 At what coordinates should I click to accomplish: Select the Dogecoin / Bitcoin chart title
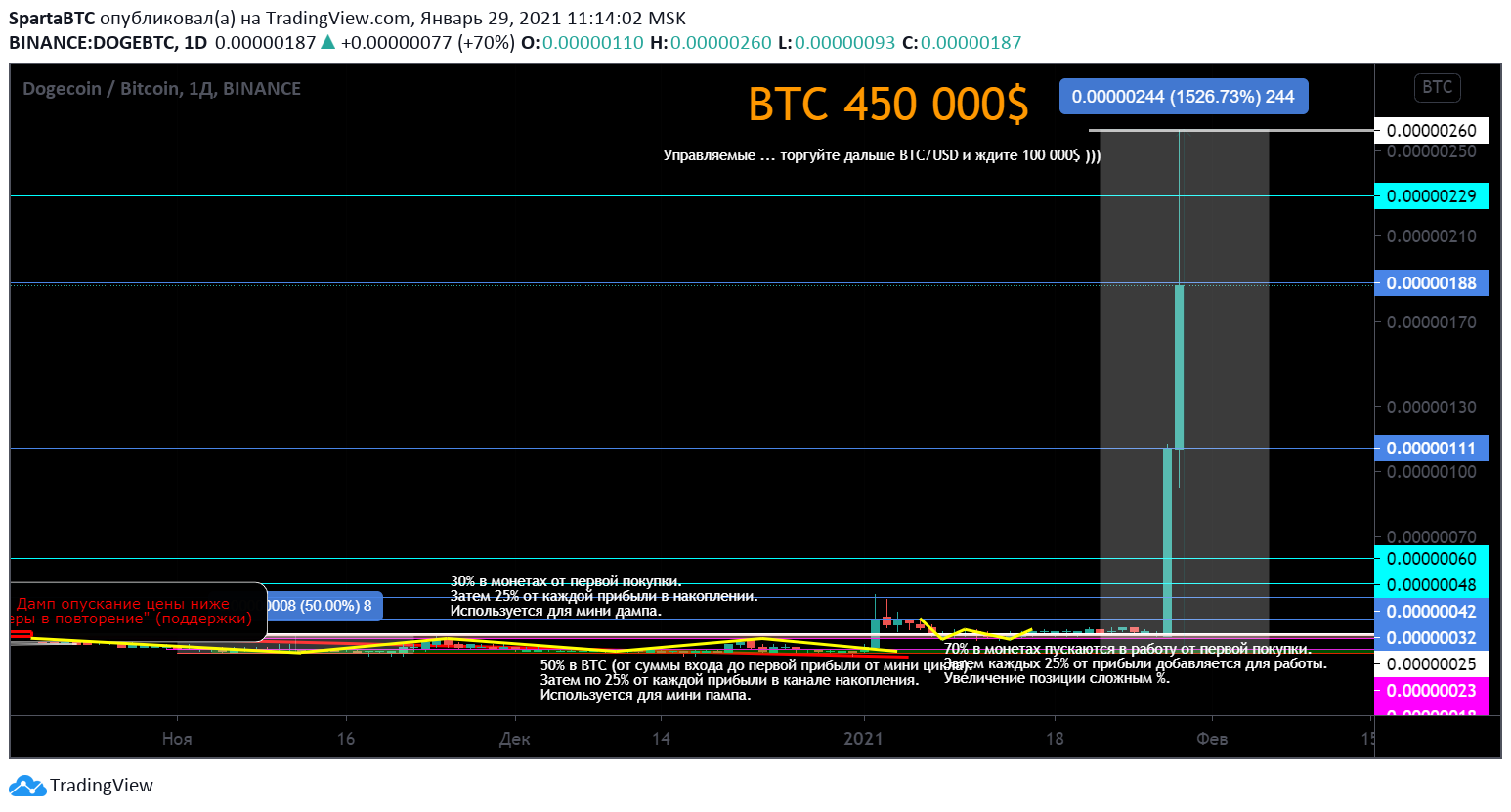[161, 89]
